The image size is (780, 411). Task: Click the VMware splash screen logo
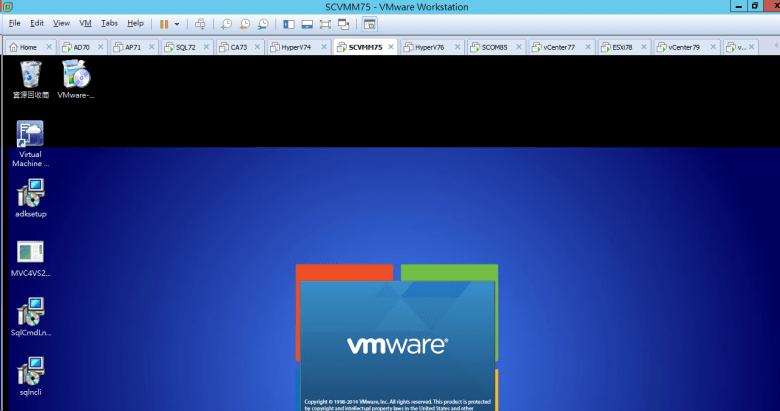[397, 345]
